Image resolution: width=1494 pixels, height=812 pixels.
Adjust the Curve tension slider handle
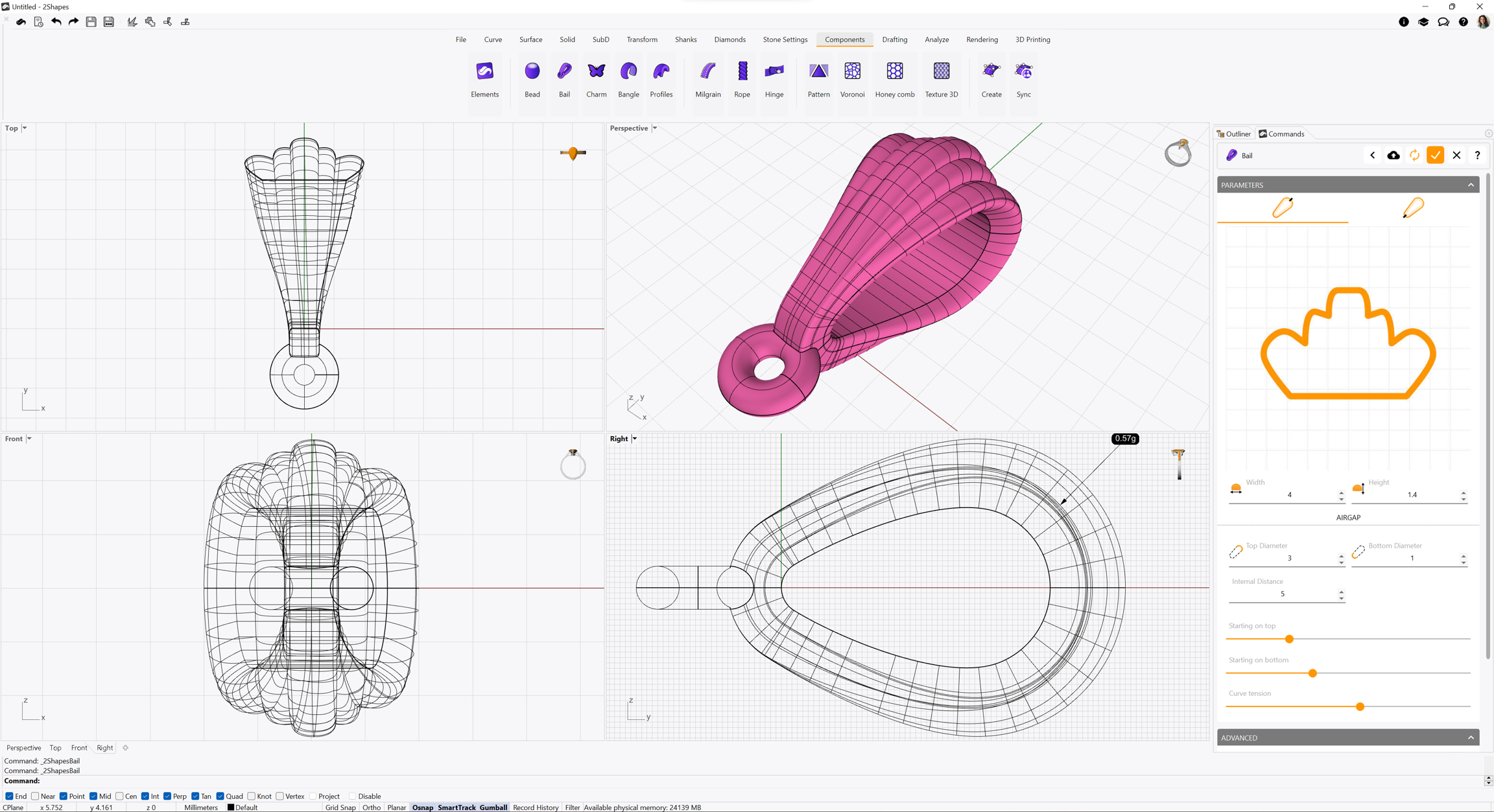[x=1360, y=707]
